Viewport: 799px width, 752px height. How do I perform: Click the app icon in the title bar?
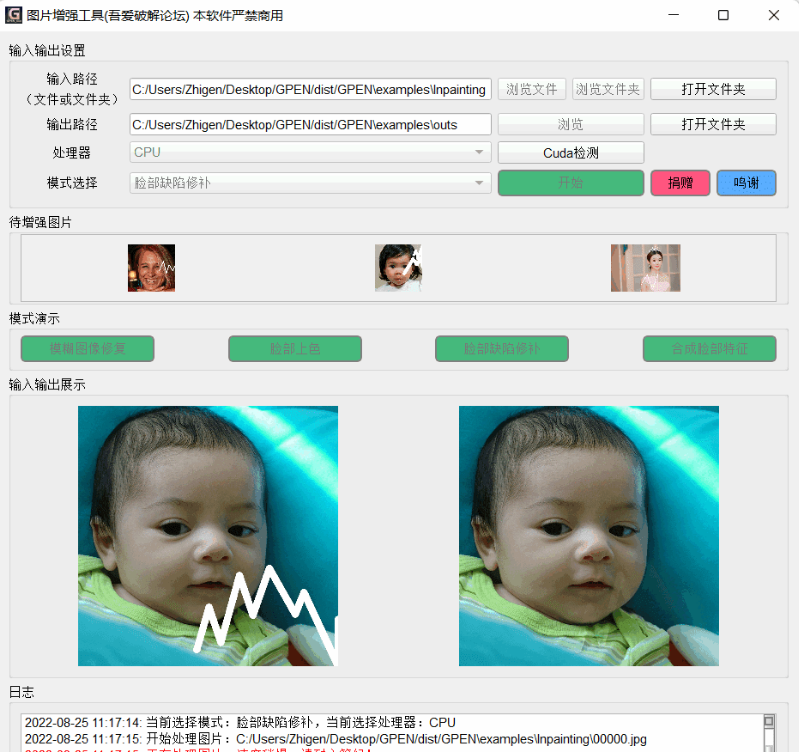pos(14,15)
